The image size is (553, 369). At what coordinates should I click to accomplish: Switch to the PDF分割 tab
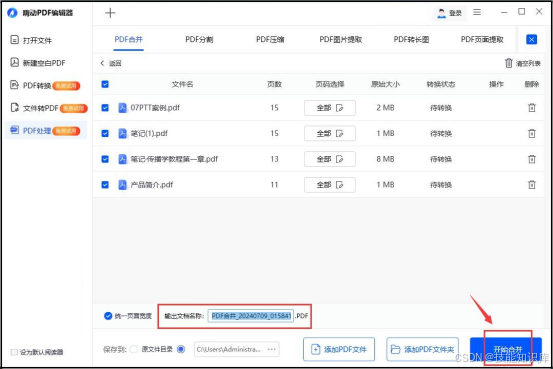coord(199,39)
